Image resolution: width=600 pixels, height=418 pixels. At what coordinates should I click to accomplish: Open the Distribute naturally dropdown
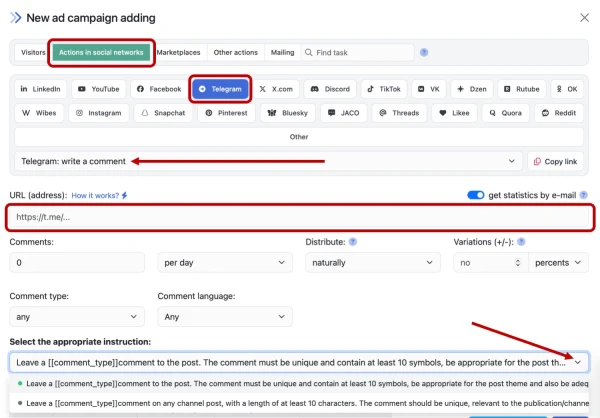tap(368, 262)
